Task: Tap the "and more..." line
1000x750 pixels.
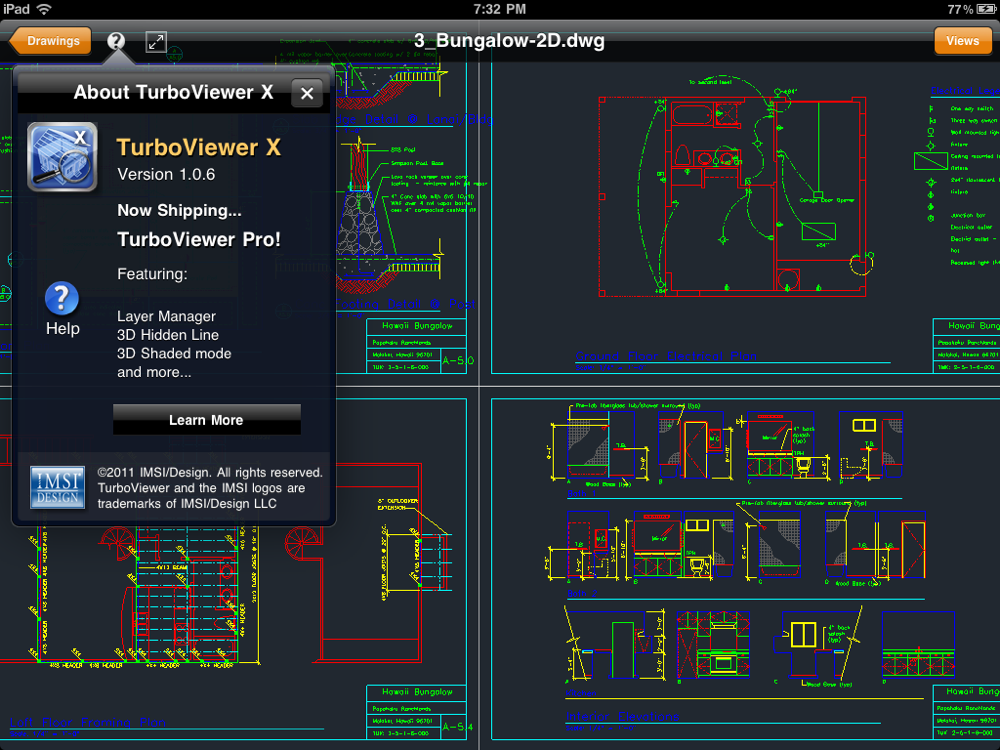Action: (154, 372)
